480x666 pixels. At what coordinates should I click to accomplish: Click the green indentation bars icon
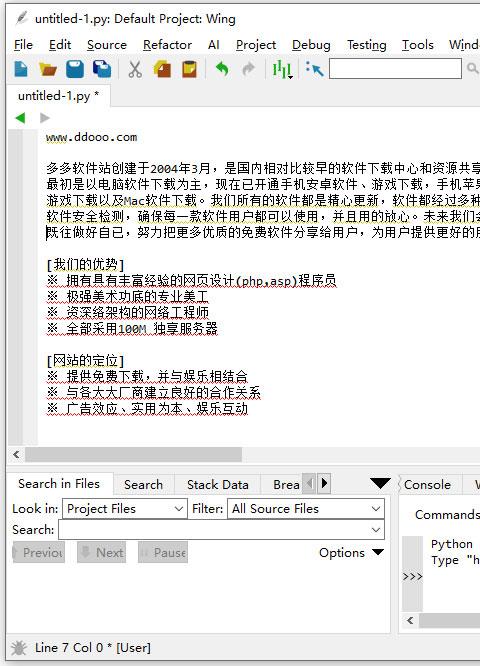pyautogui.click(x=282, y=69)
